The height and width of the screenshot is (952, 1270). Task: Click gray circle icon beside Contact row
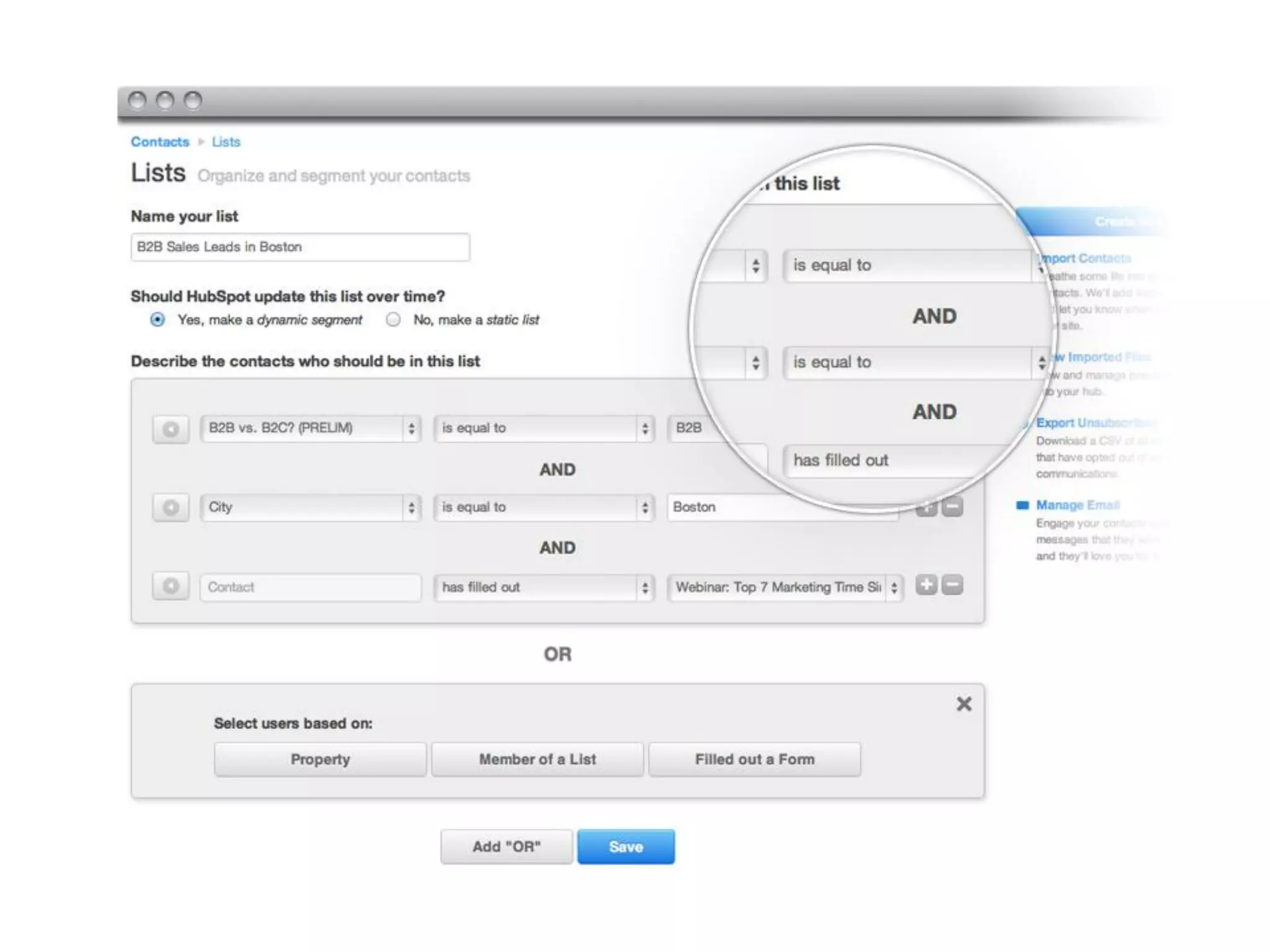[171, 586]
